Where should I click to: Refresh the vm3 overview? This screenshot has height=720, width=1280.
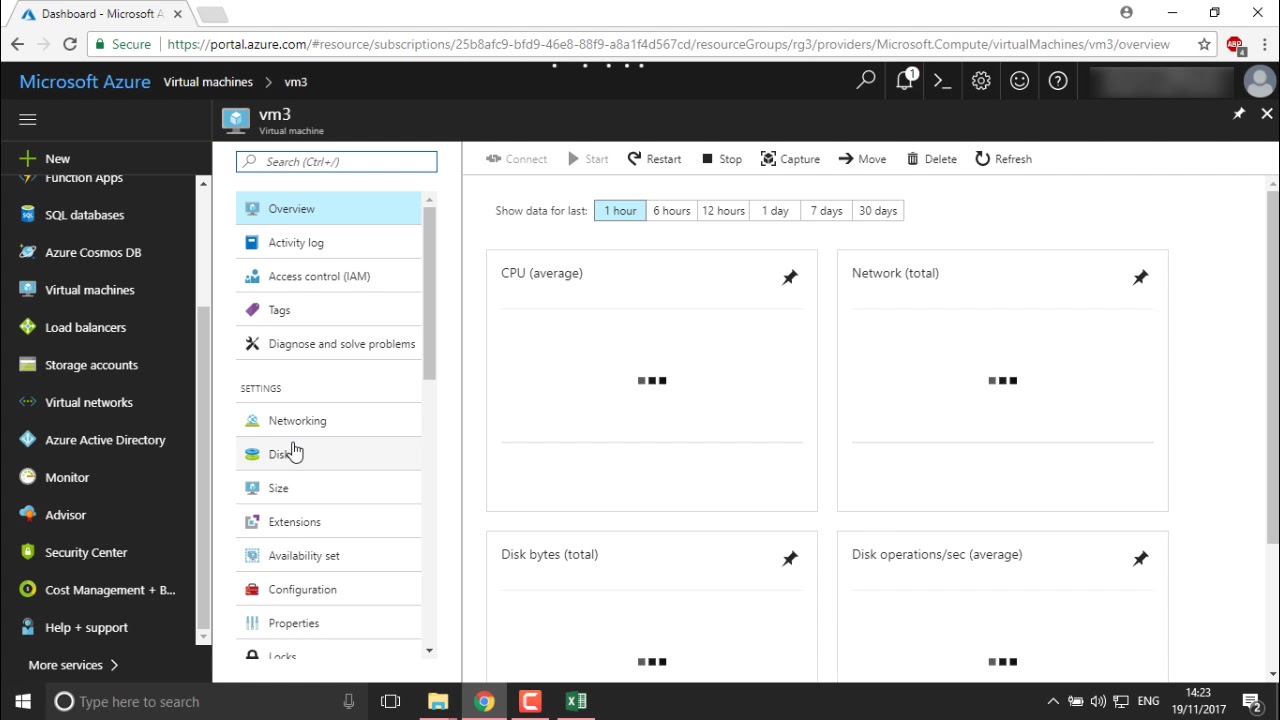1003,159
